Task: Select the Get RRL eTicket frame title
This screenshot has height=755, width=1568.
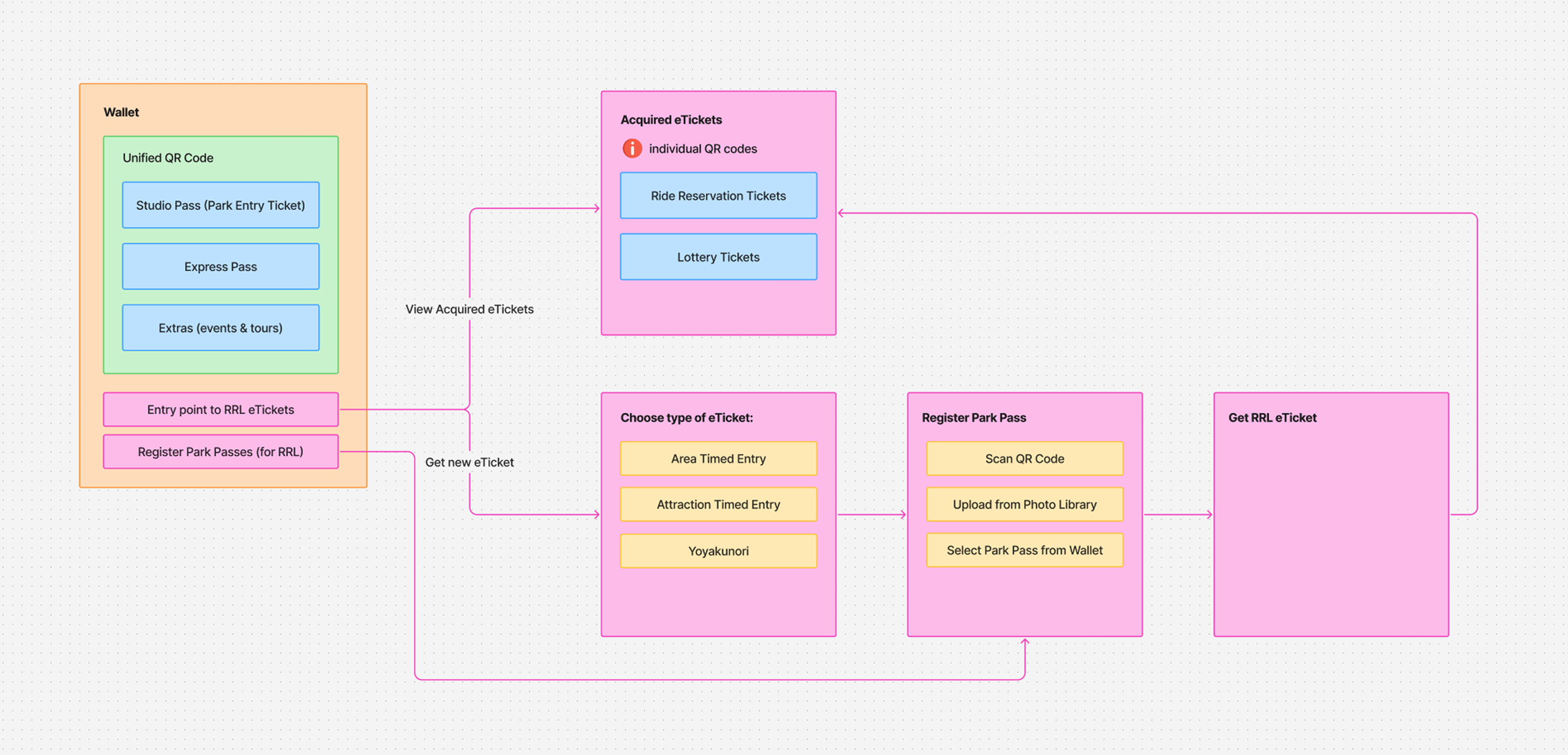Action: pyautogui.click(x=1272, y=418)
